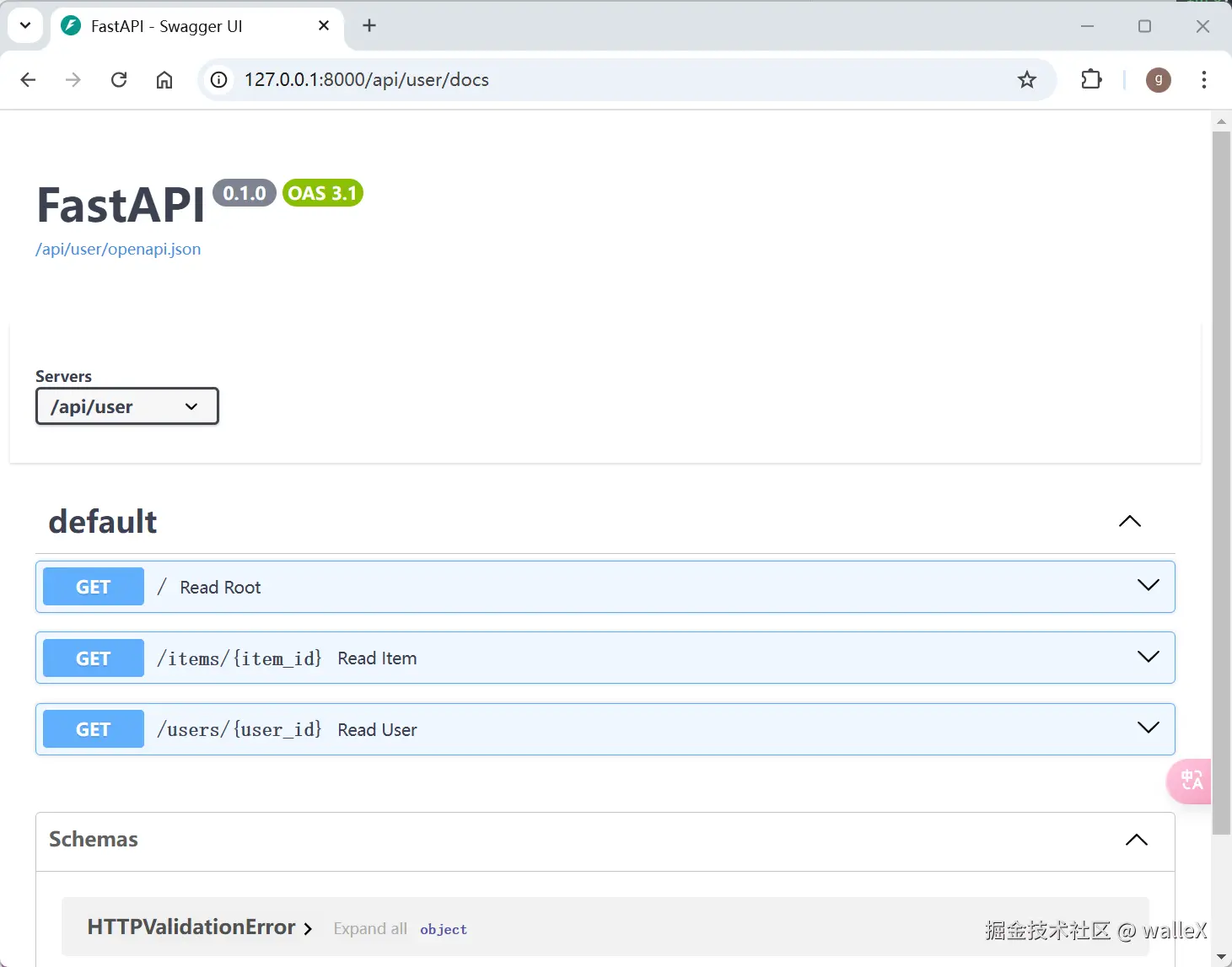Screen dimensions: 1232x967
Task: Collapse the default endpoints section
Action: pyautogui.click(x=1130, y=522)
